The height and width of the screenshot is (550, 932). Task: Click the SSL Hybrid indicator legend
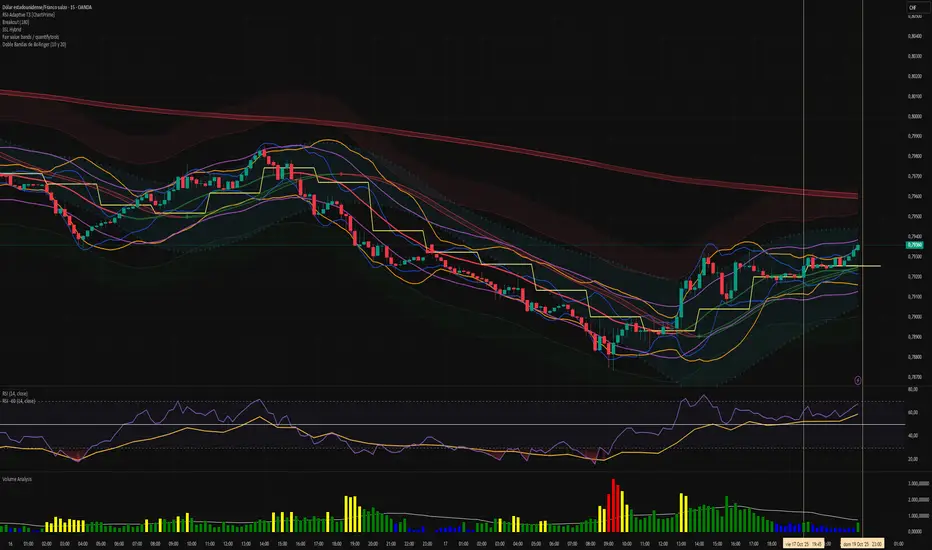15,31
